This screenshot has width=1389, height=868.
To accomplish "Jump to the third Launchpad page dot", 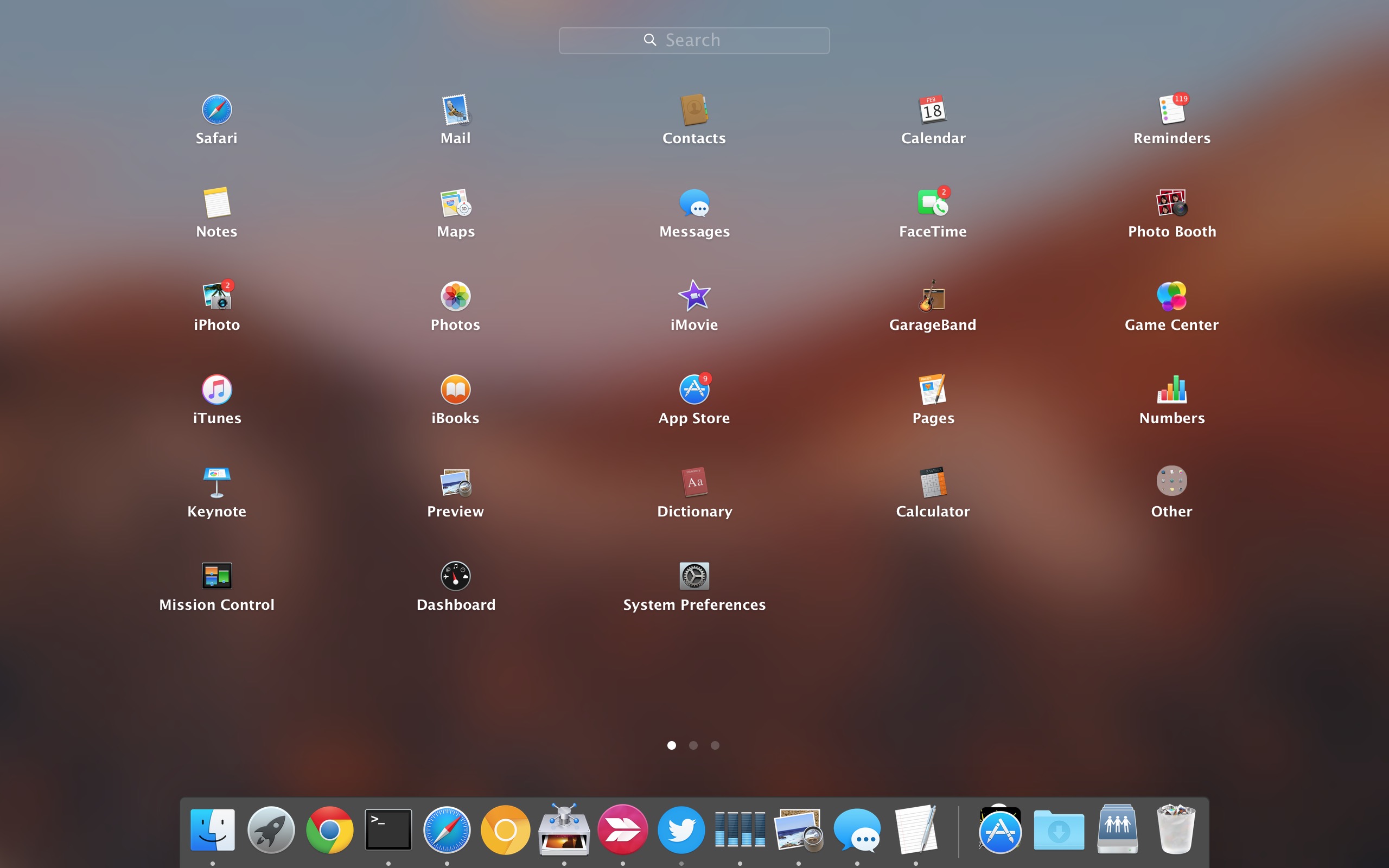I will coord(715,744).
